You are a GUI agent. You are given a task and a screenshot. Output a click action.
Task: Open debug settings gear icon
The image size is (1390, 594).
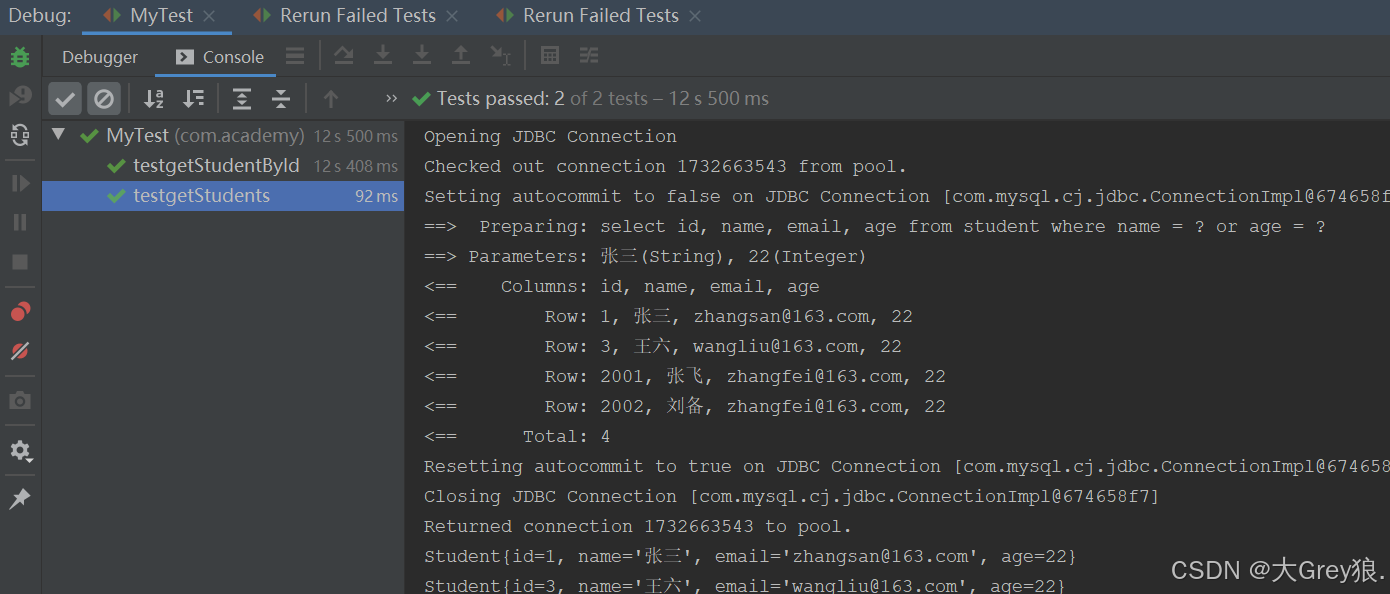(x=20, y=451)
